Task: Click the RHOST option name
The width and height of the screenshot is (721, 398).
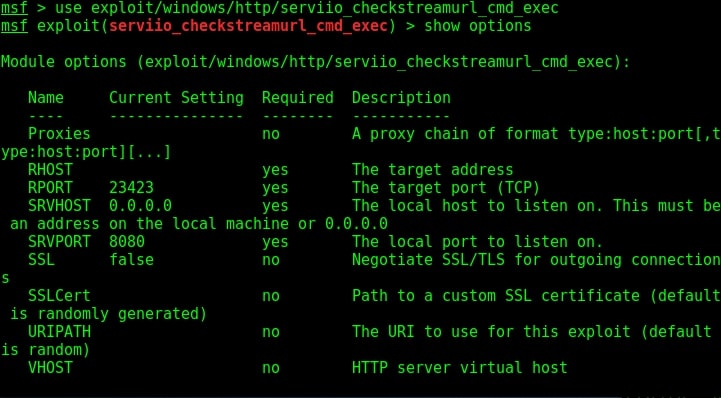Action: pos(51,170)
